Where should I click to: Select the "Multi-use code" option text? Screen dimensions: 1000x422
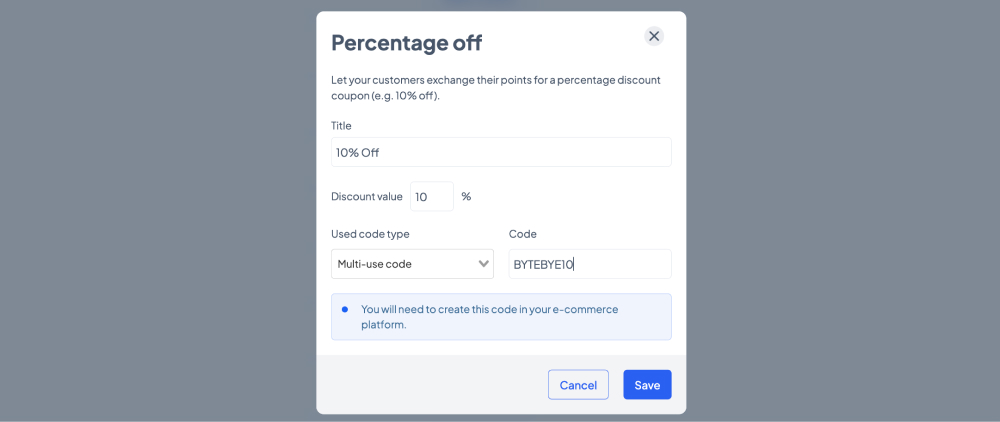click(x=374, y=264)
